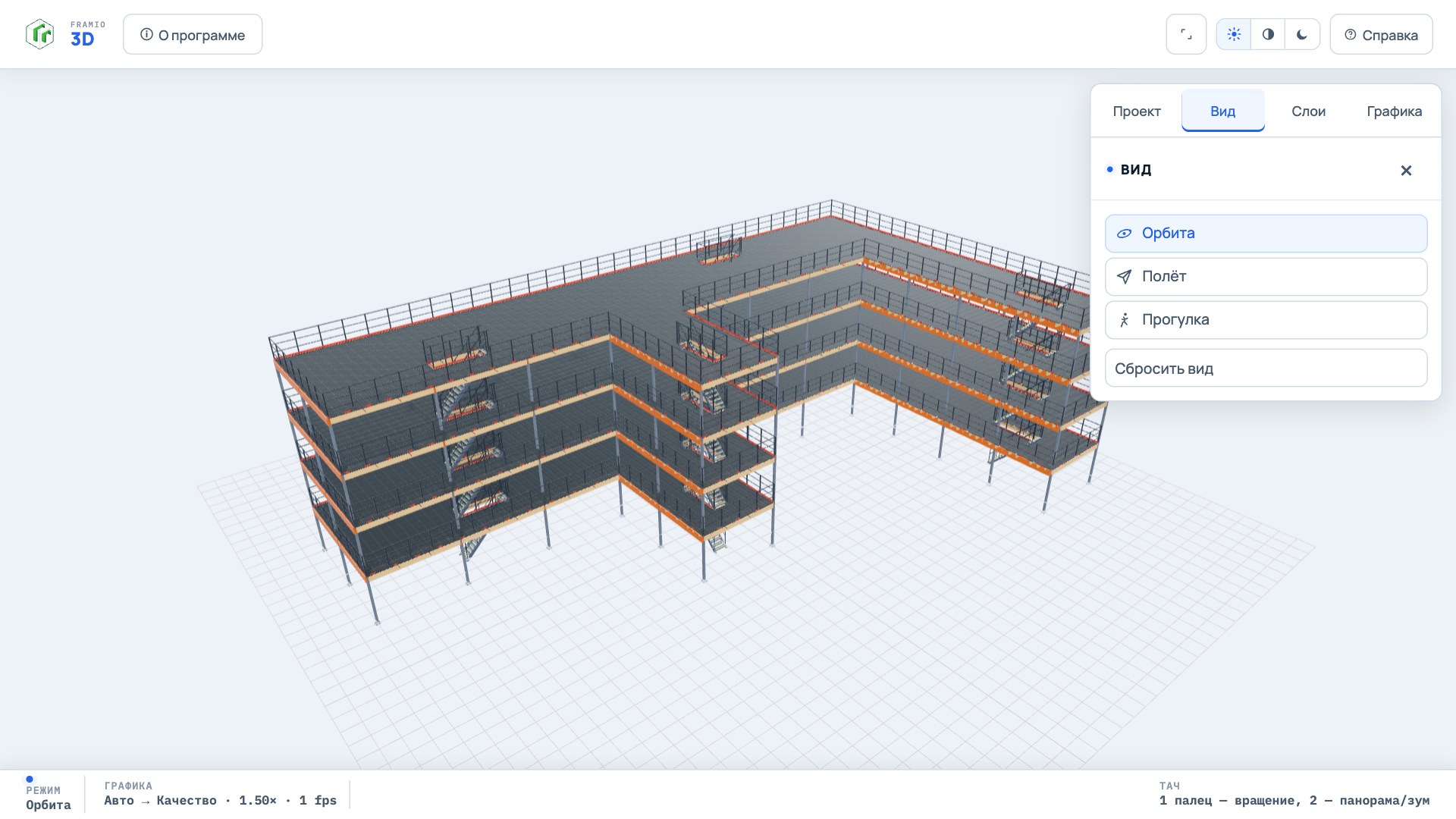Select Орбита orbit mode icon
This screenshot has width=1456, height=819.
1124,234
